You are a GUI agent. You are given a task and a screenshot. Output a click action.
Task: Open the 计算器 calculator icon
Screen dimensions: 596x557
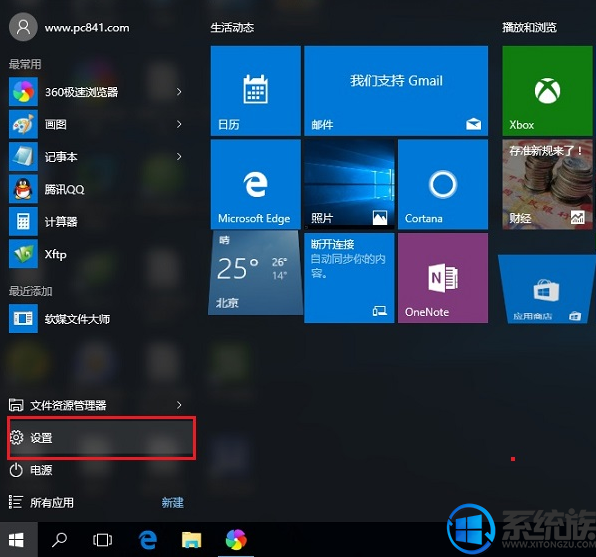[23, 221]
